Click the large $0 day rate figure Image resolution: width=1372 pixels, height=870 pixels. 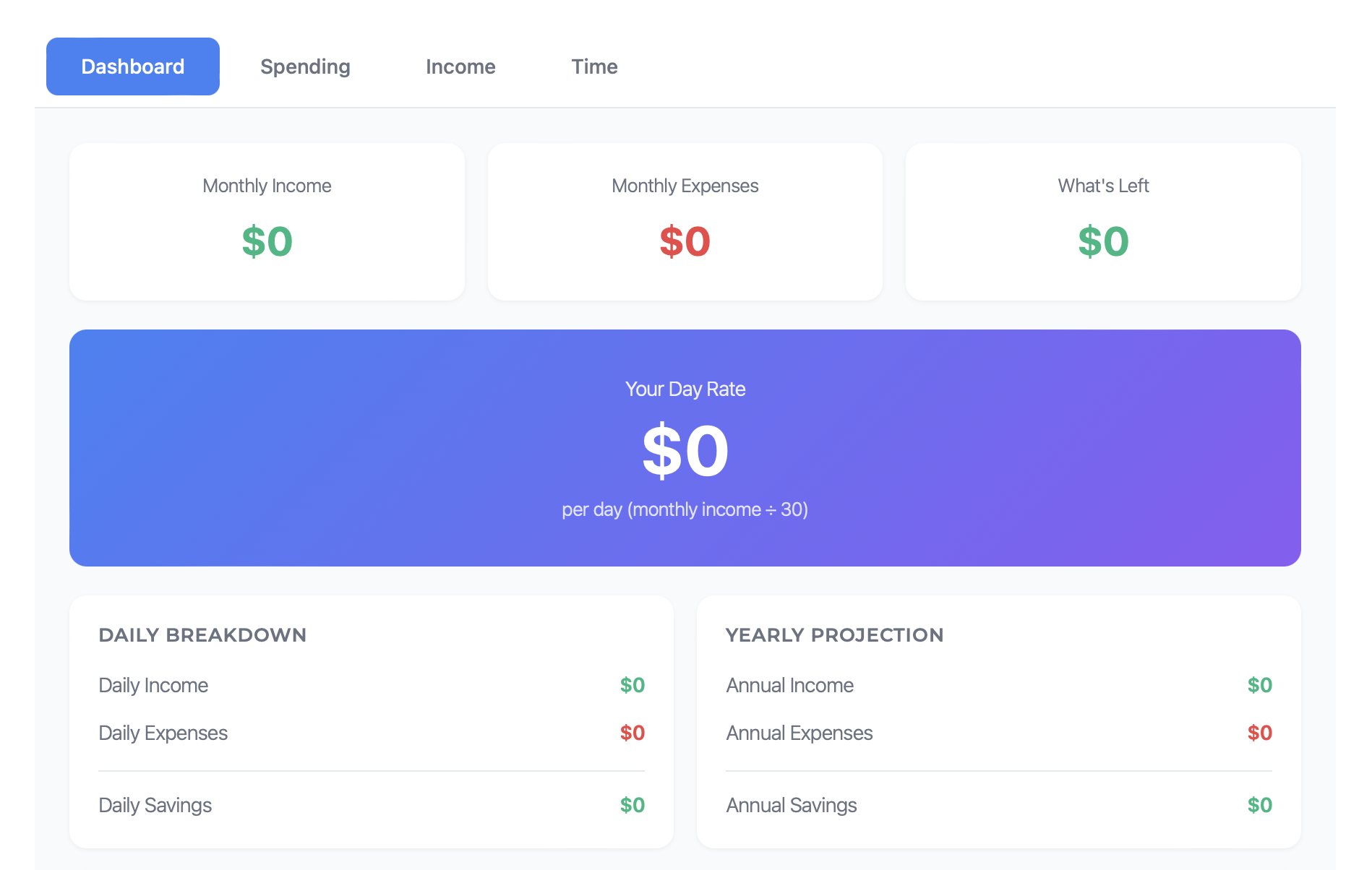pos(685,449)
